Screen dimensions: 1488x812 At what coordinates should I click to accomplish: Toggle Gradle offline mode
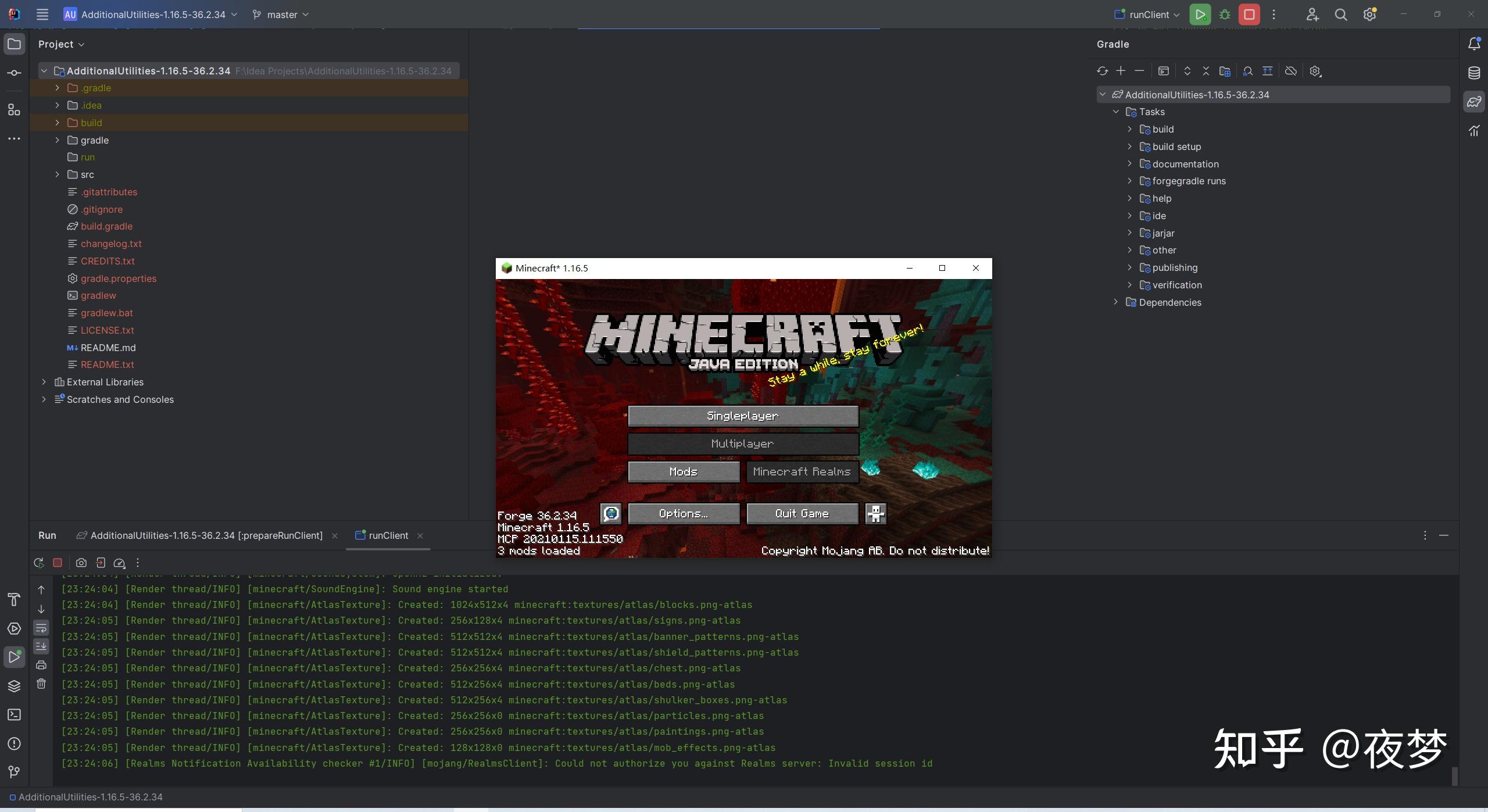tap(1291, 71)
